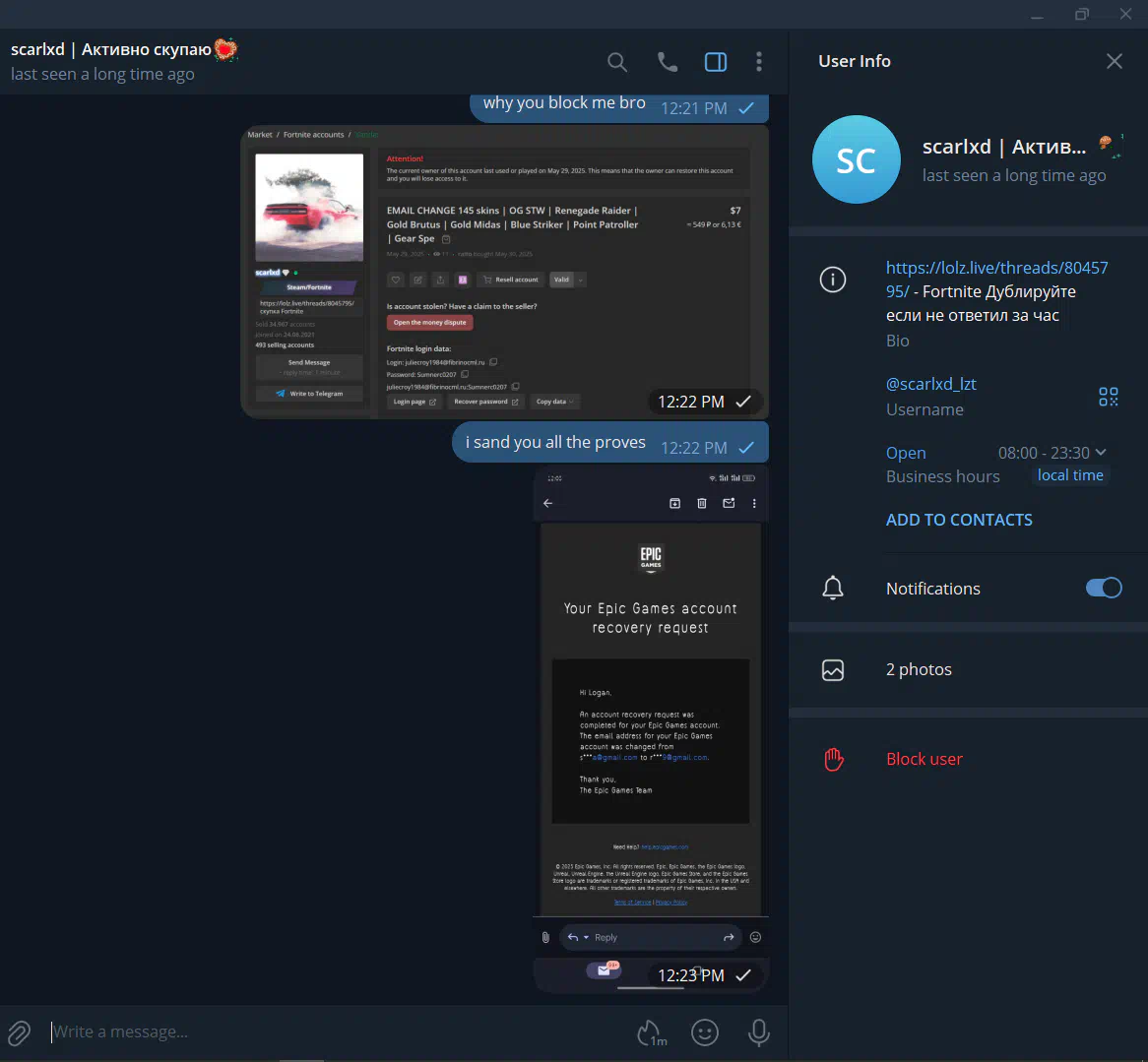Image resolution: width=1148 pixels, height=1062 pixels.
Task: Open the auto-delete timer 1m icon
Action: (x=651, y=1032)
